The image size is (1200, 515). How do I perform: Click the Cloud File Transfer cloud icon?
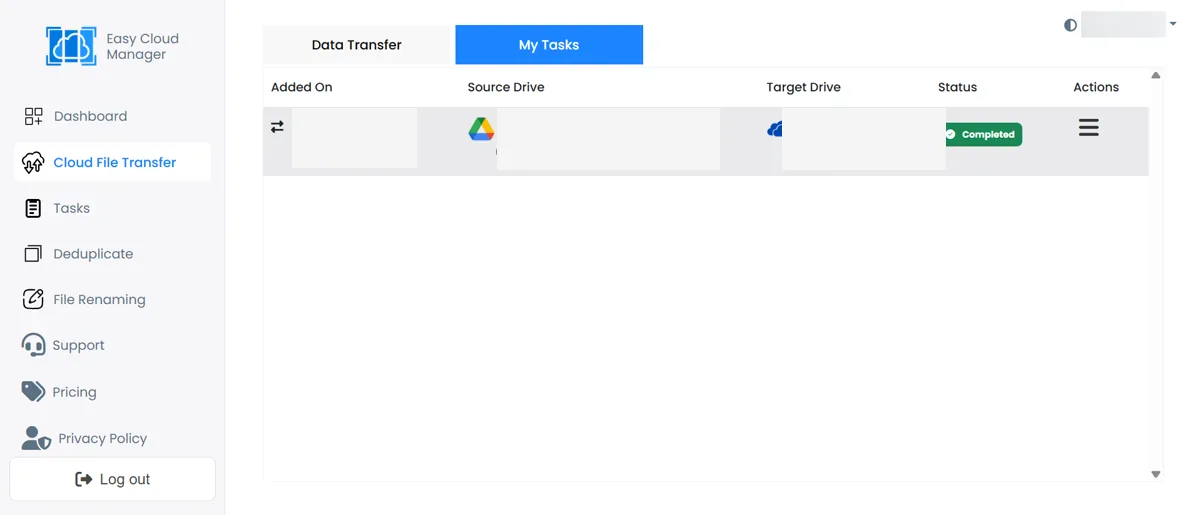pos(33,162)
